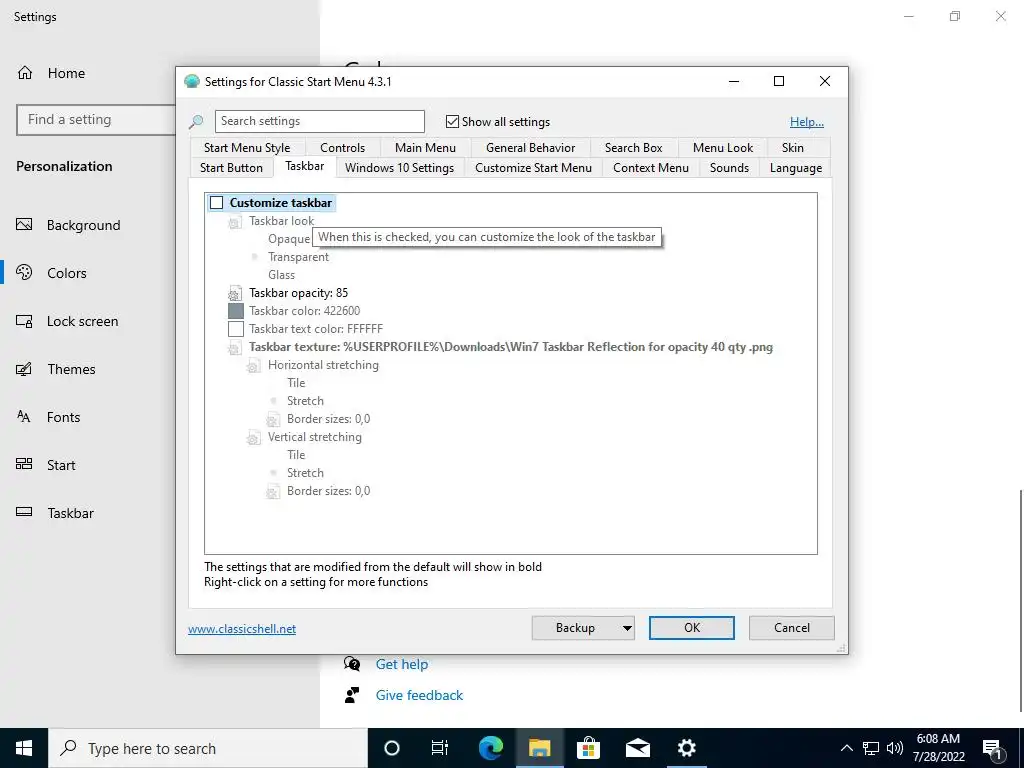Select Stretch under Vertical stretching
Viewport: 1024px width, 768px height.
pos(305,473)
